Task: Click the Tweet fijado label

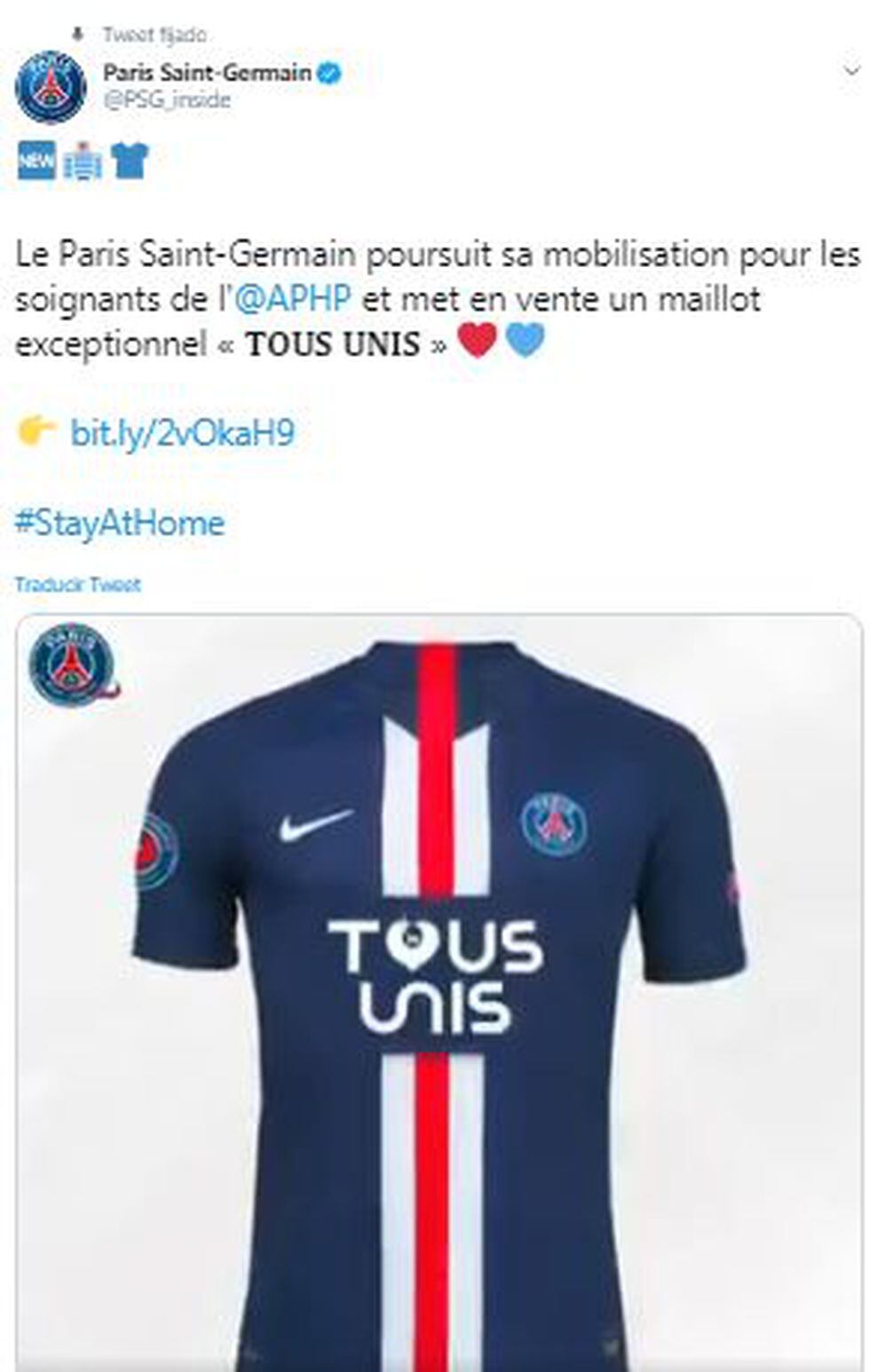Action: coord(154,35)
